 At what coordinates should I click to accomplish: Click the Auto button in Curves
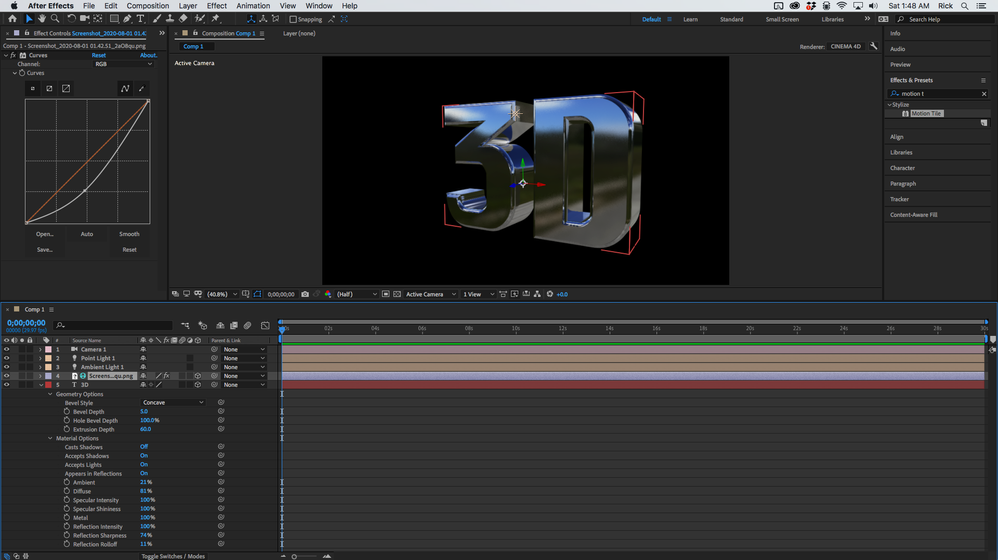click(87, 234)
